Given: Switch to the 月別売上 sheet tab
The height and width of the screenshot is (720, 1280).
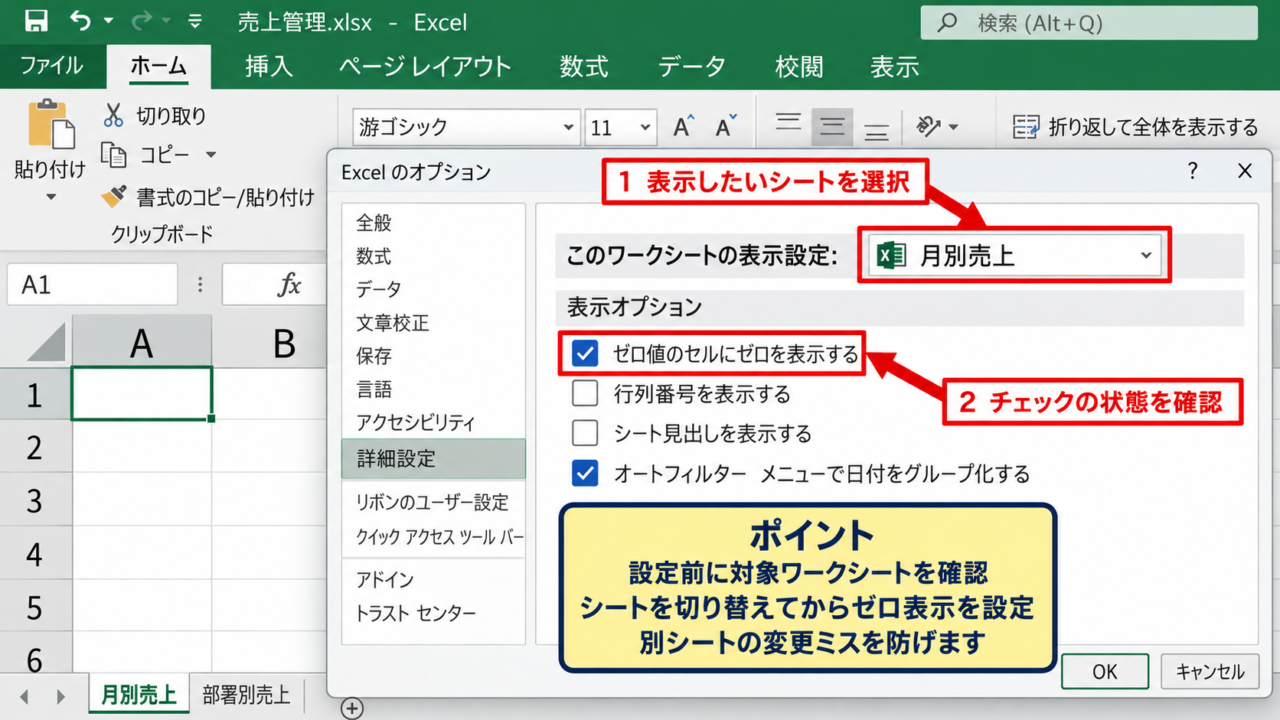Looking at the screenshot, I should (x=138, y=694).
